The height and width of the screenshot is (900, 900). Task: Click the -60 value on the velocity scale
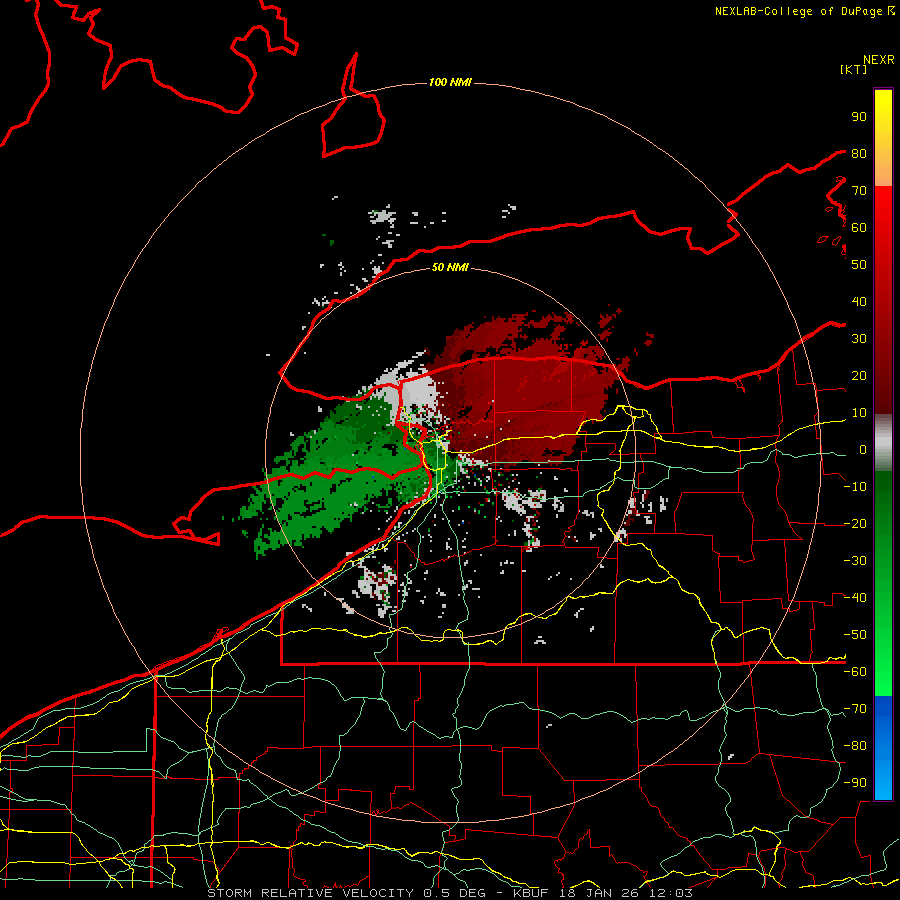click(x=855, y=672)
